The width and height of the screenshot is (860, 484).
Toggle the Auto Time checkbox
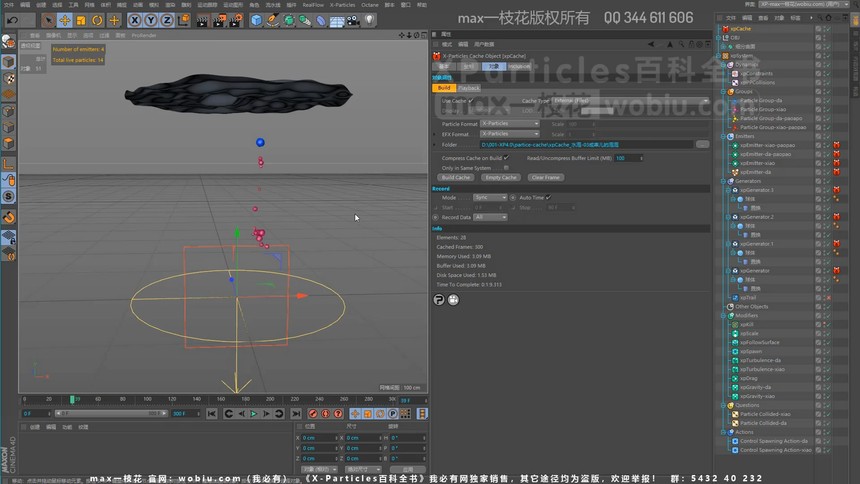[548, 197]
